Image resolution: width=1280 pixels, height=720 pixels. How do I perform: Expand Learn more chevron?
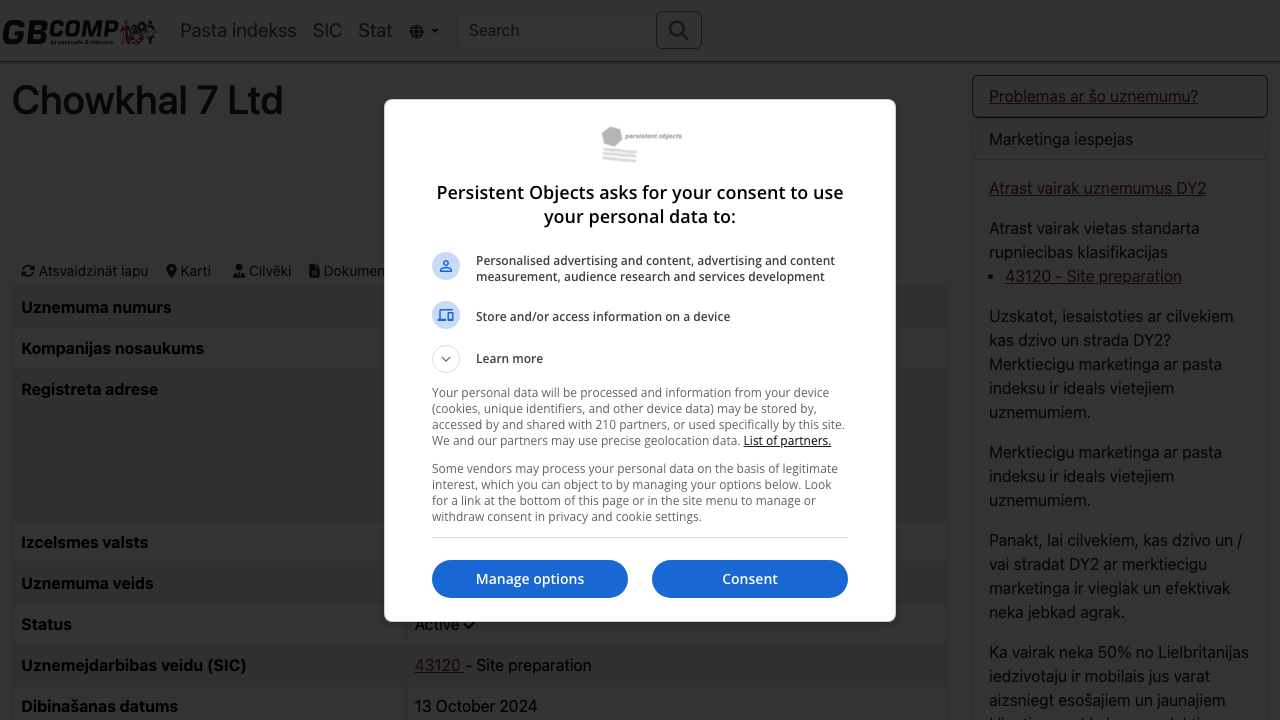click(446, 359)
